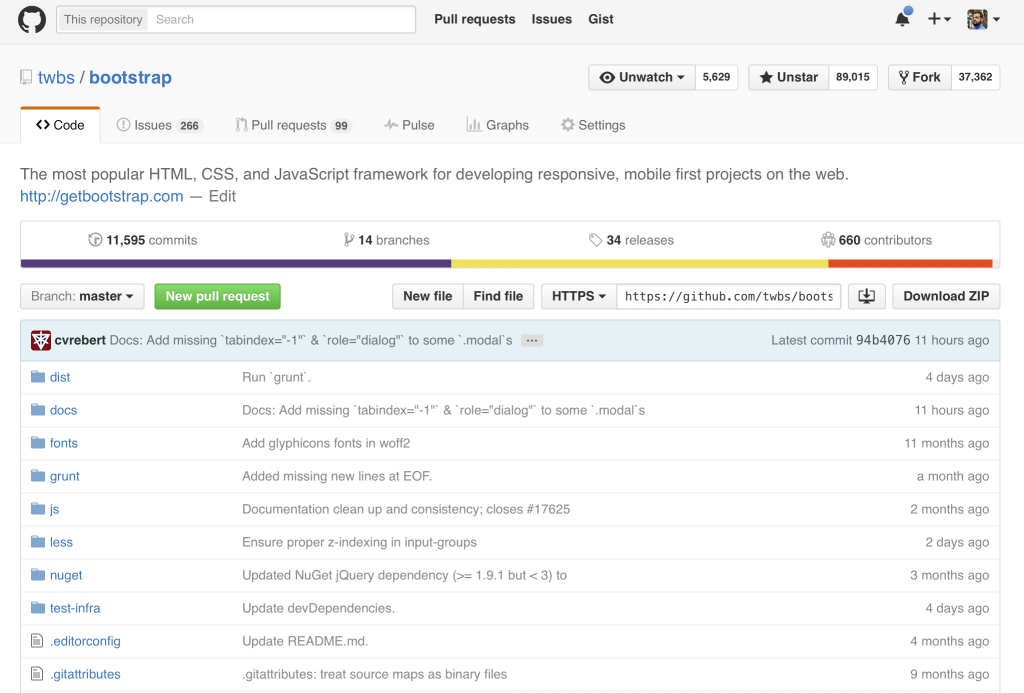Open the Branch: master dropdown
The height and width of the screenshot is (693, 1024).
(82, 296)
